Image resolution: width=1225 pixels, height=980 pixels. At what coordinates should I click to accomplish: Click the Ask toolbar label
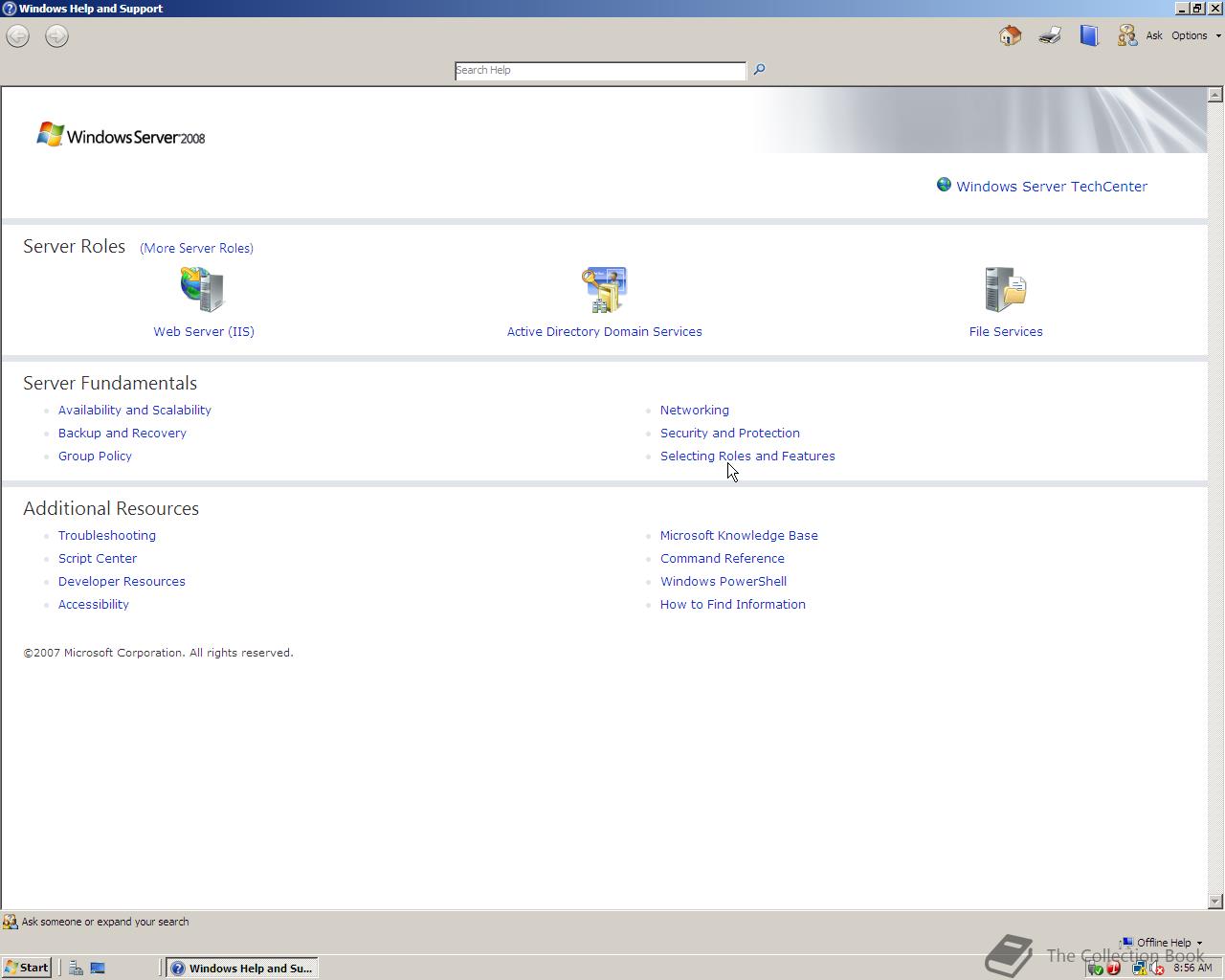[x=1154, y=35]
